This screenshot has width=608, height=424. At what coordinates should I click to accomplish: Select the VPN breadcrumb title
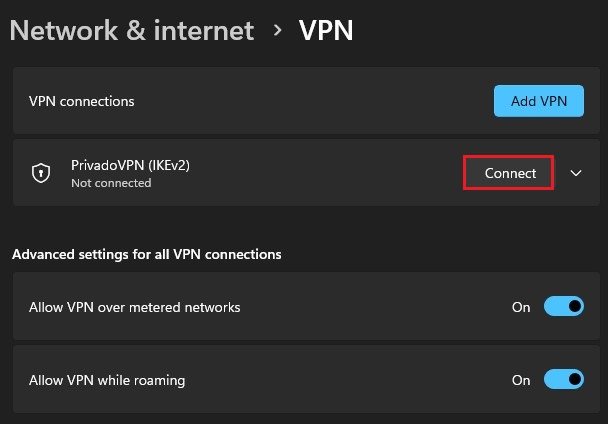click(326, 30)
